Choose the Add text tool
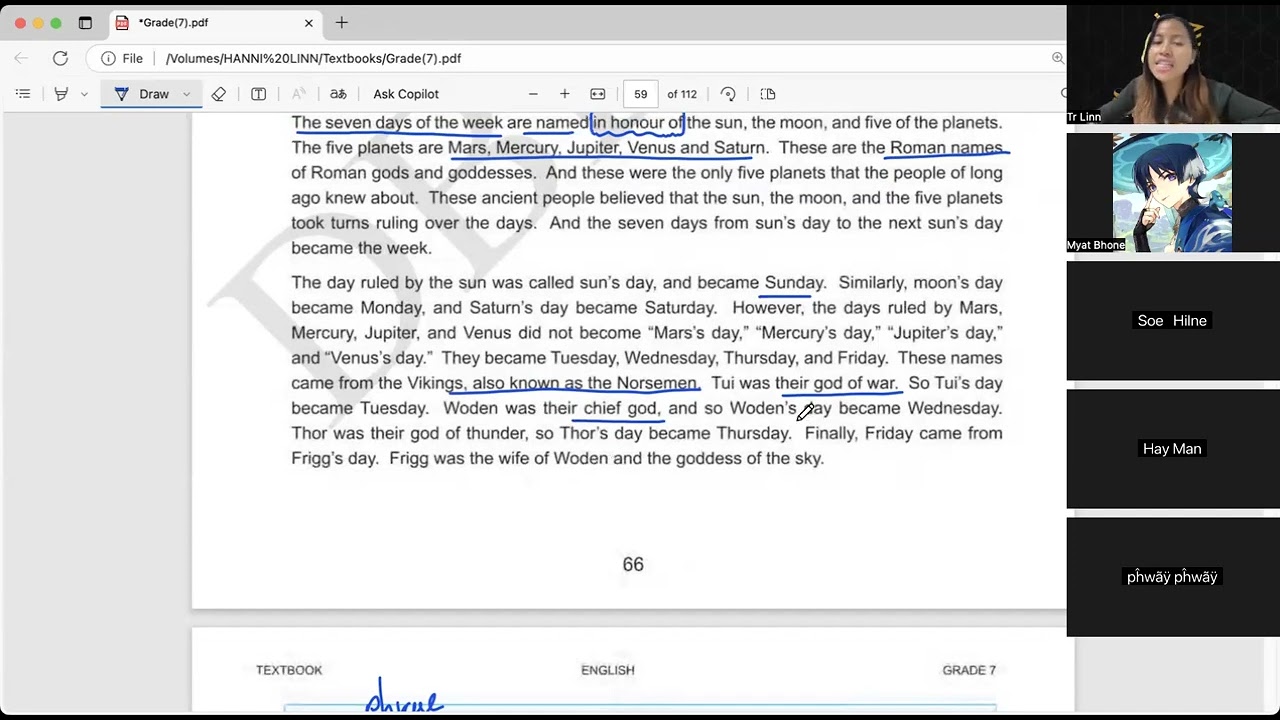Image resolution: width=1280 pixels, height=720 pixels. [258, 94]
